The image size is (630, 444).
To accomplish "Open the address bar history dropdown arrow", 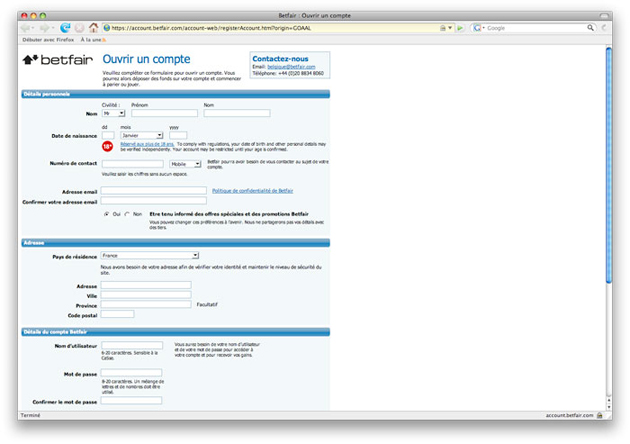I will pos(450,28).
